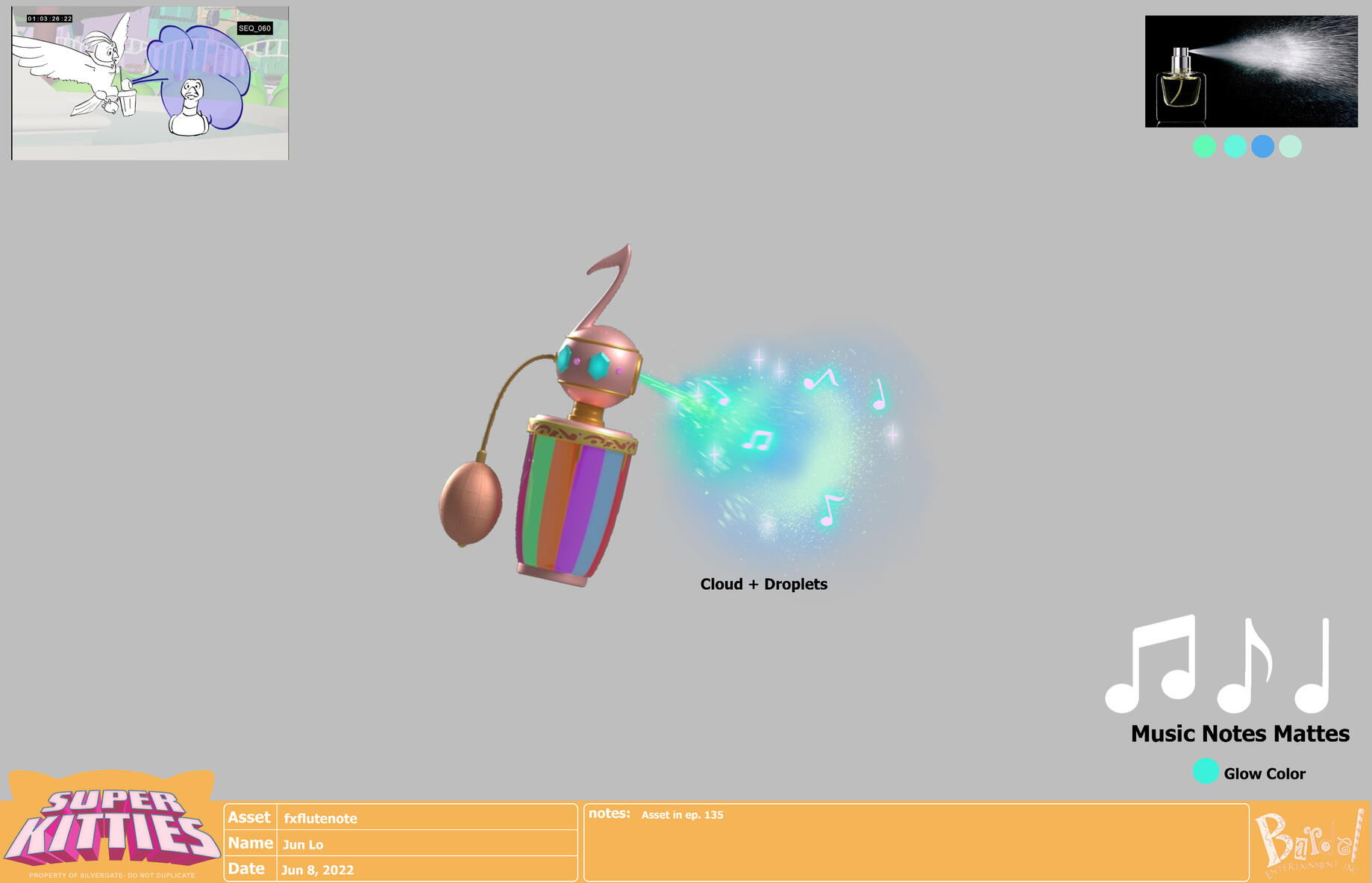
Task: Click the large teal gem on the bottle head
Action: click(598, 365)
